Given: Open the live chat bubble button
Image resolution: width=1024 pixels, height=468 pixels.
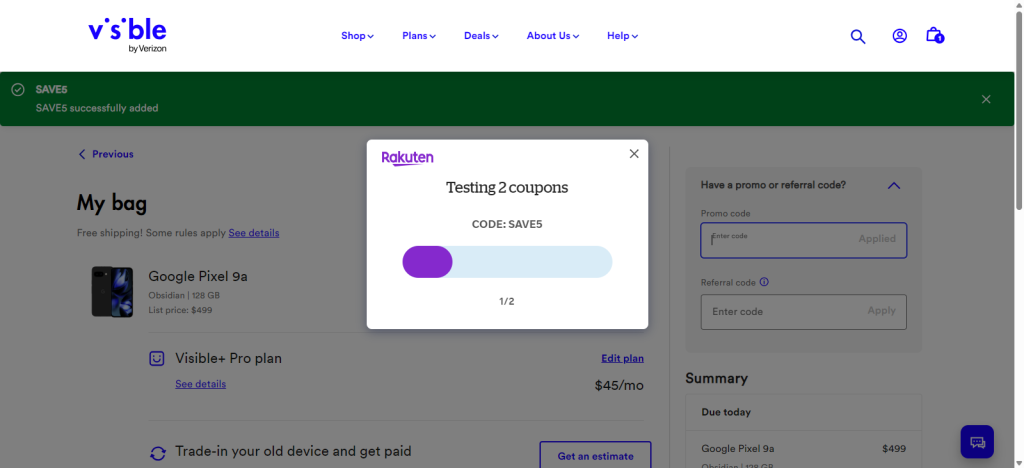Looking at the screenshot, I should tap(977, 442).
